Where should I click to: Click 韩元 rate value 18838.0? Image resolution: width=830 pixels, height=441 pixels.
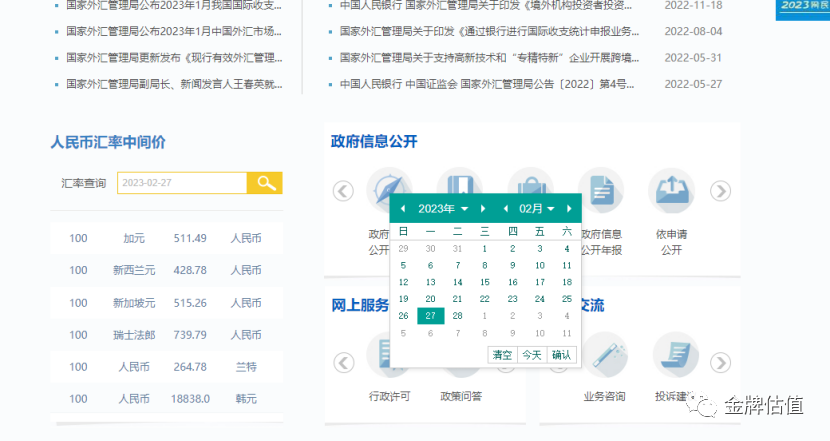click(x=190, y=399)
